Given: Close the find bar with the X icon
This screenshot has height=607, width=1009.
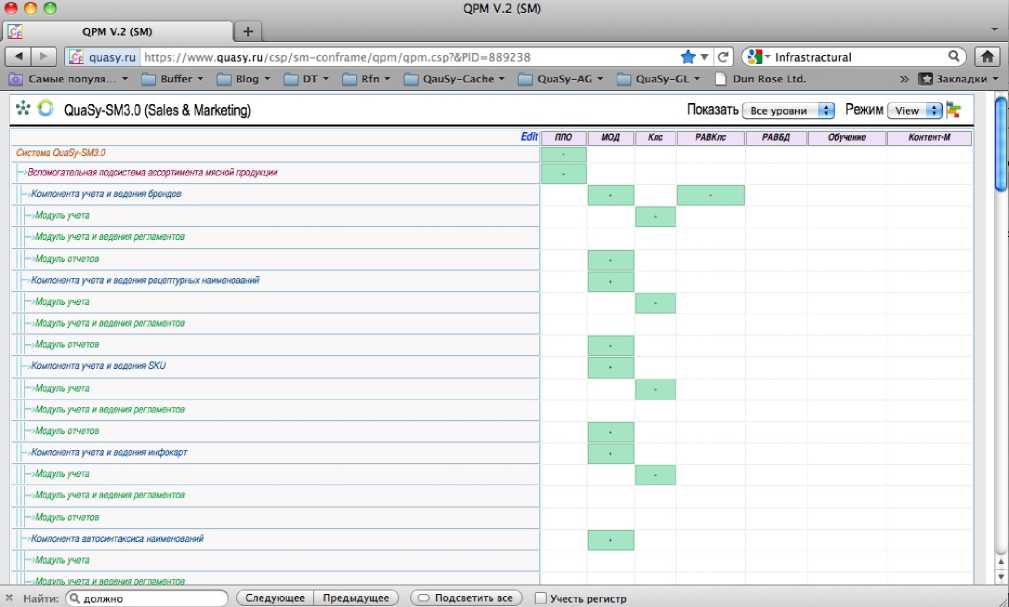Looking at the screenshot, I should [9, 598].
